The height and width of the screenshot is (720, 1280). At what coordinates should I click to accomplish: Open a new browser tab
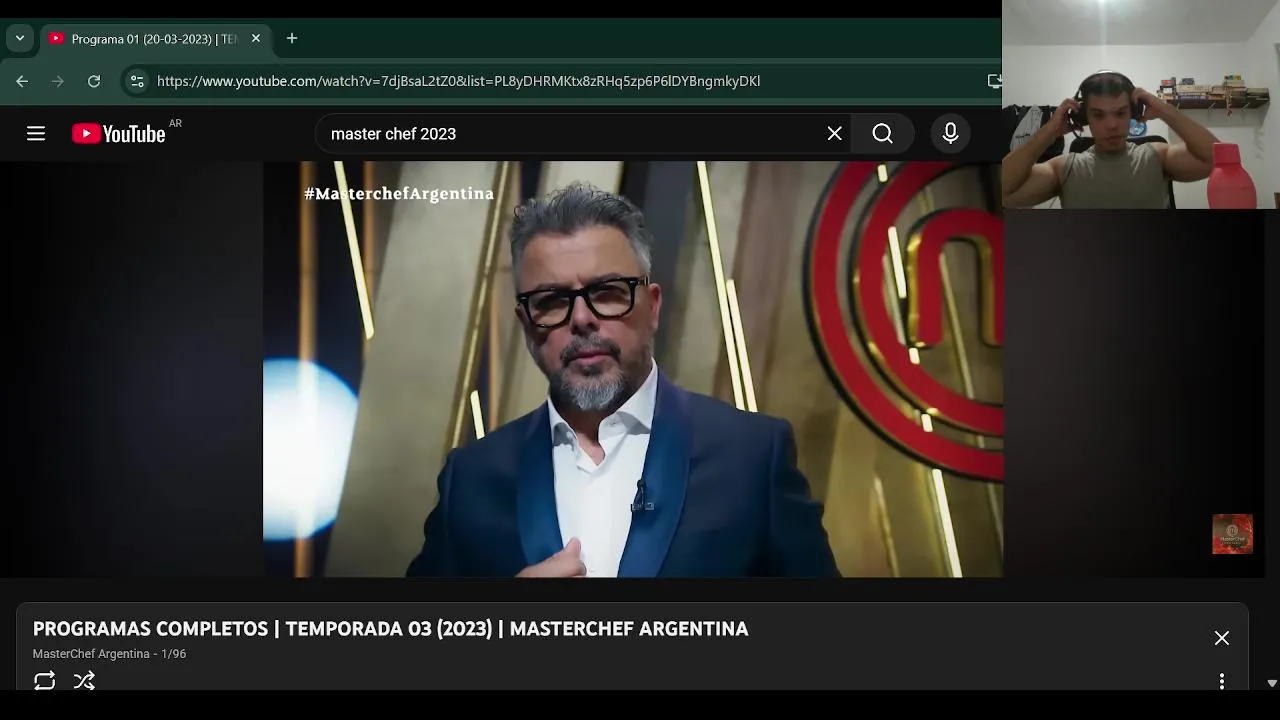(x=292, y=39)
